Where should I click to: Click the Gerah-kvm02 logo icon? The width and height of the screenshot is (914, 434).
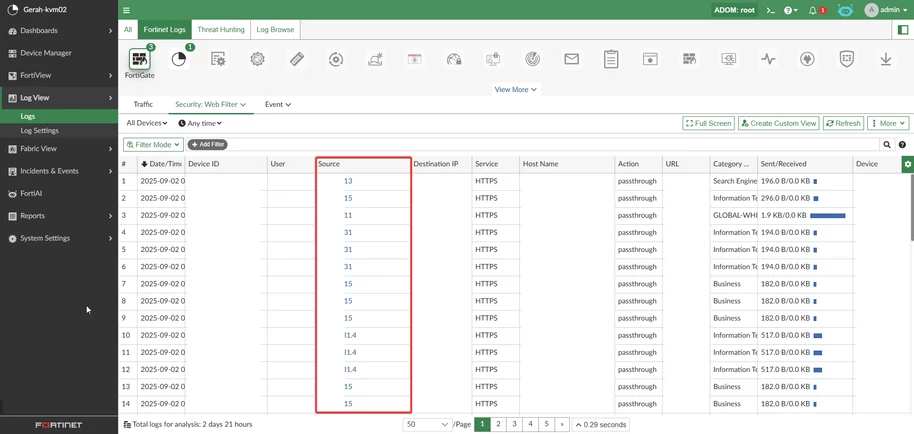12,9
